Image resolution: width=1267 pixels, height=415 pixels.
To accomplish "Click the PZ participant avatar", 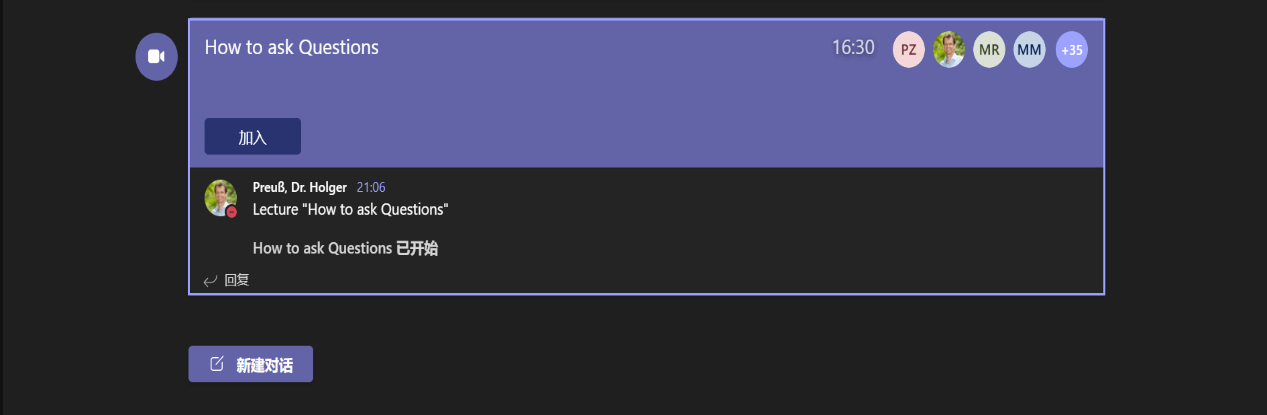I will click(908, 49).
